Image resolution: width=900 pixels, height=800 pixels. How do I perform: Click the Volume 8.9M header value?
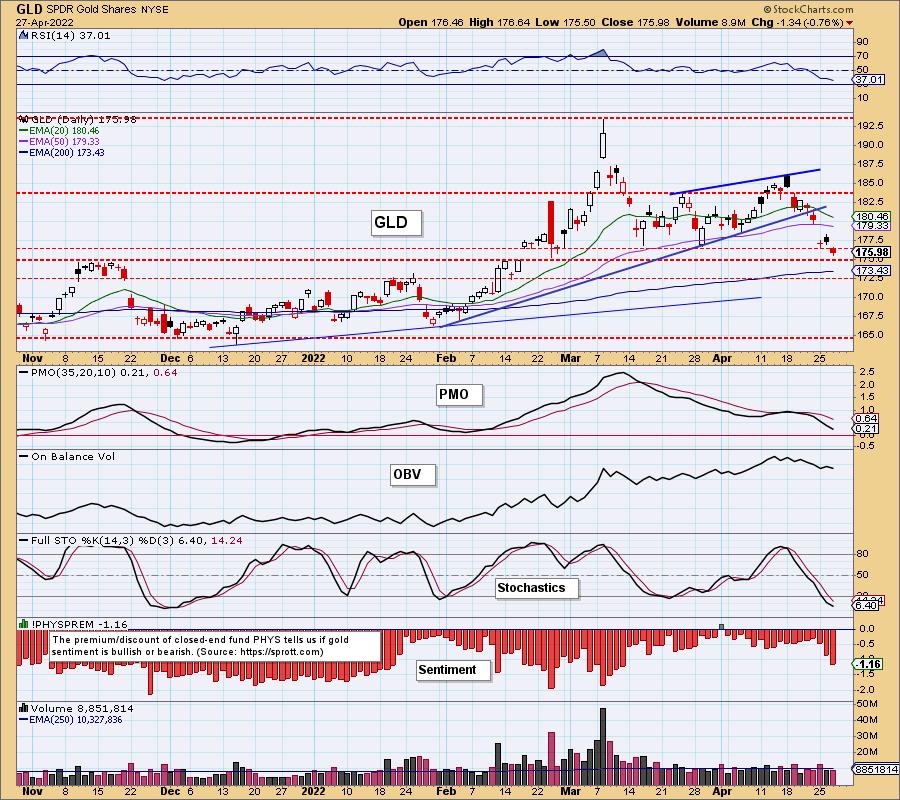tap(710, 23)
